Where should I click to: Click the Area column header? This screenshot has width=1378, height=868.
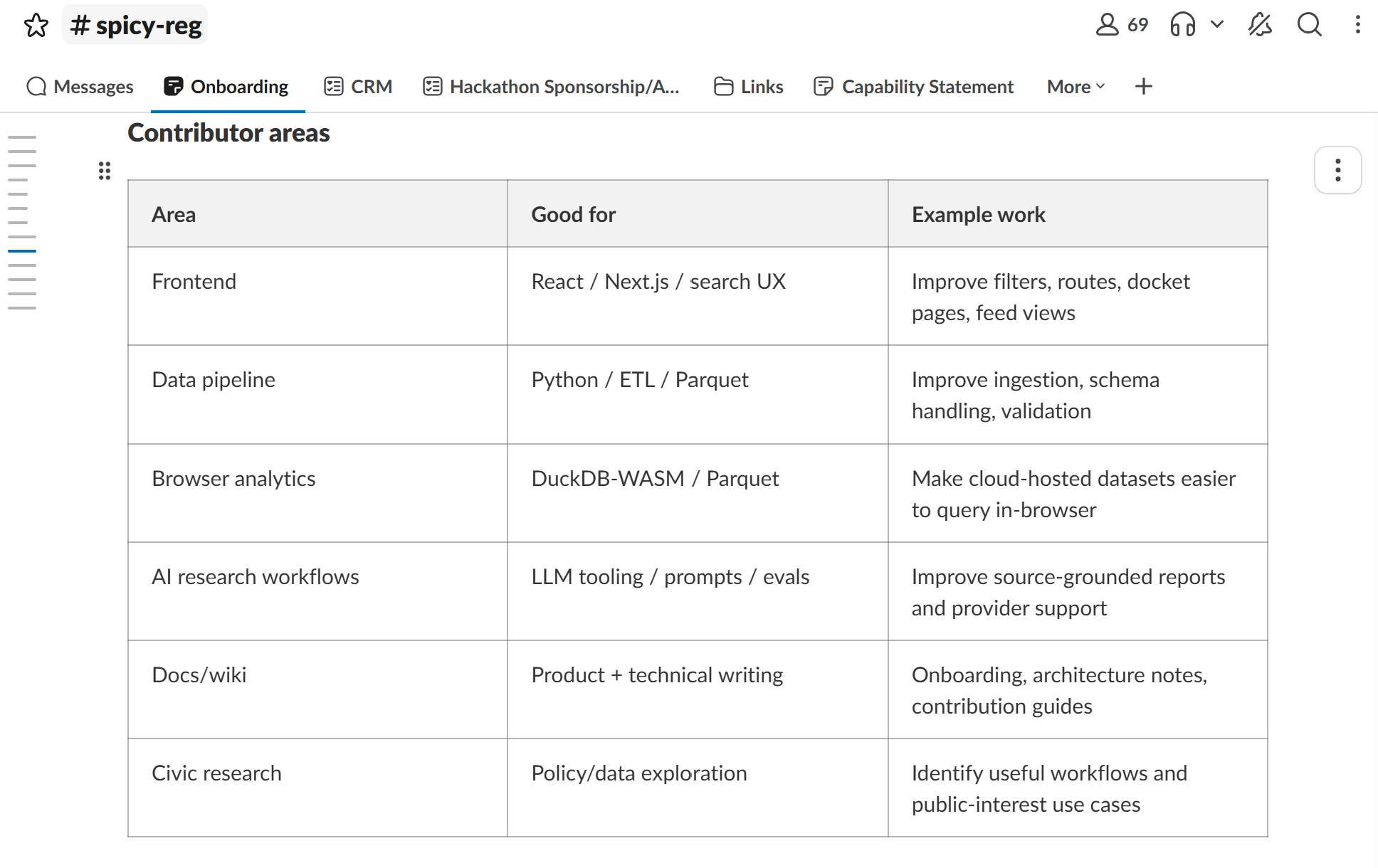tap(317, 214)
